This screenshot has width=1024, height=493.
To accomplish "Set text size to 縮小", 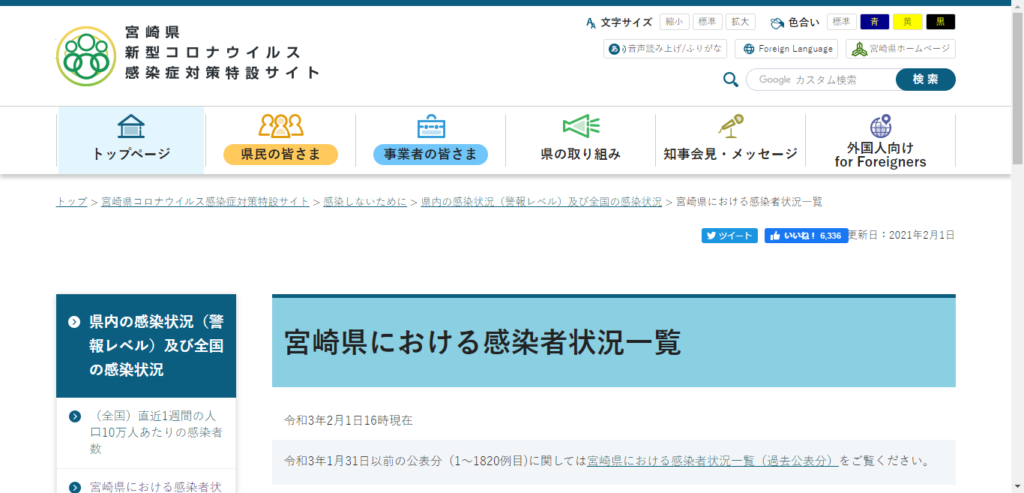I will [x=673, y=22].
